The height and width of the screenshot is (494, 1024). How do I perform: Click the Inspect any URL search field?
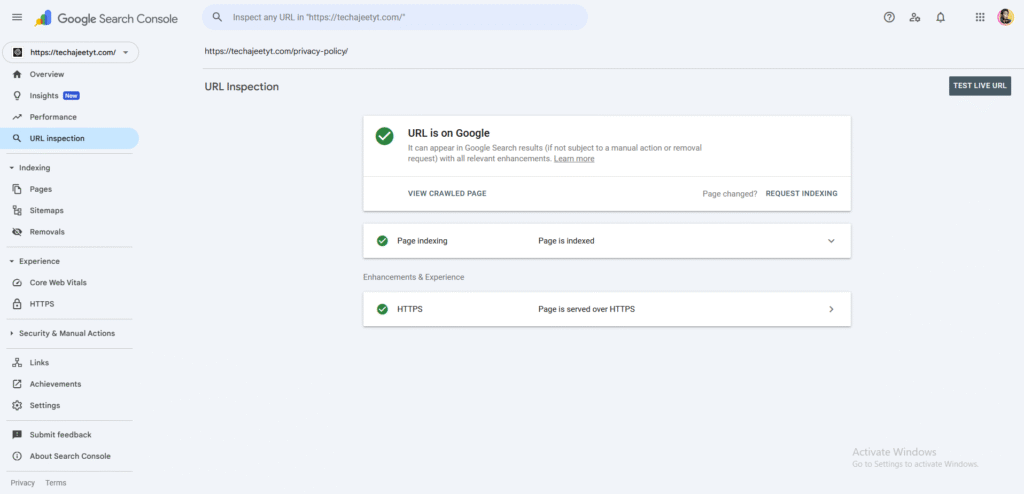(400, 17)
